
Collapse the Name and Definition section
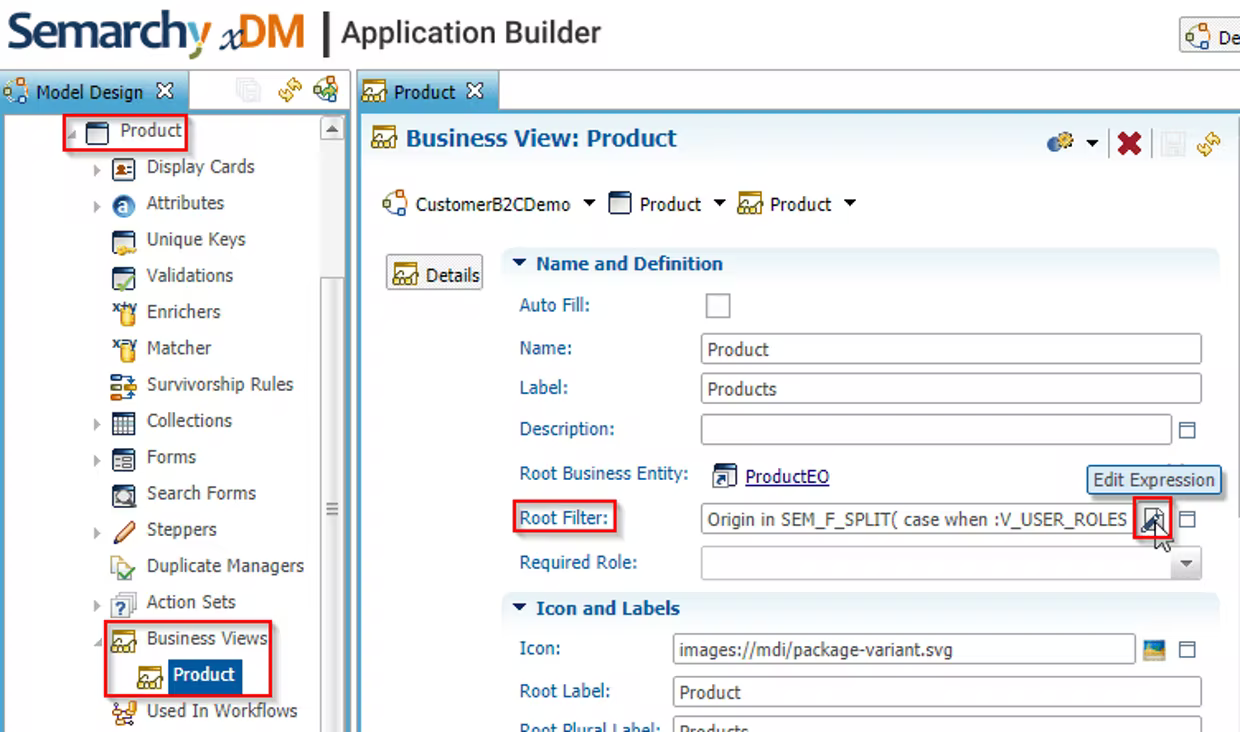[x=519, y=264]
